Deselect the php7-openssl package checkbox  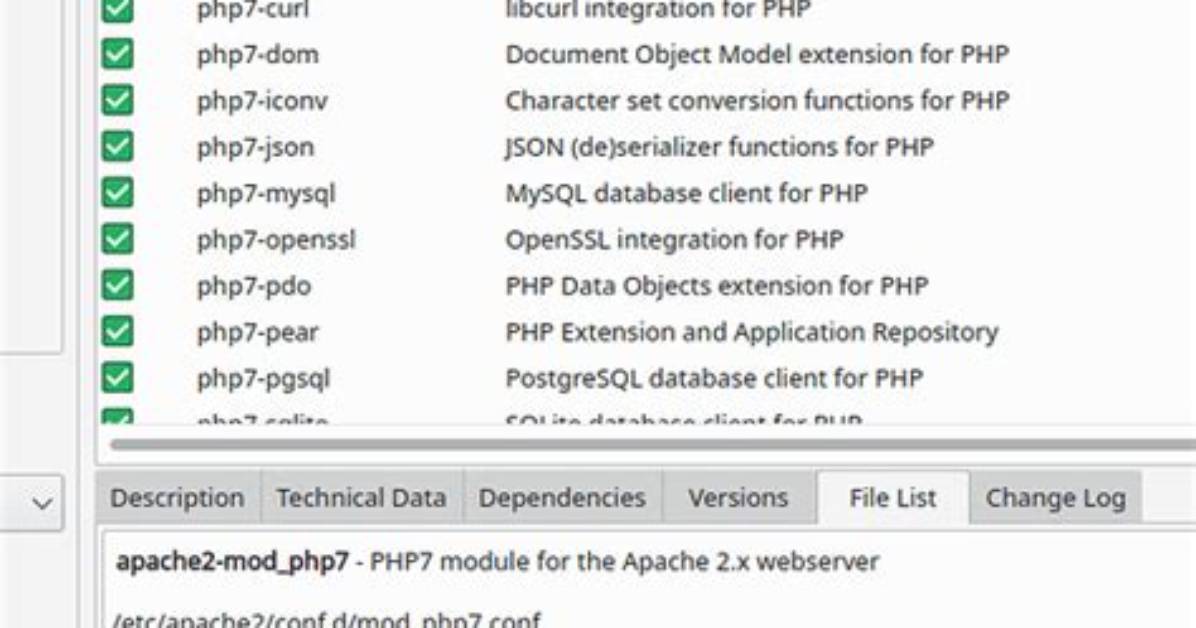coord(117,239)
